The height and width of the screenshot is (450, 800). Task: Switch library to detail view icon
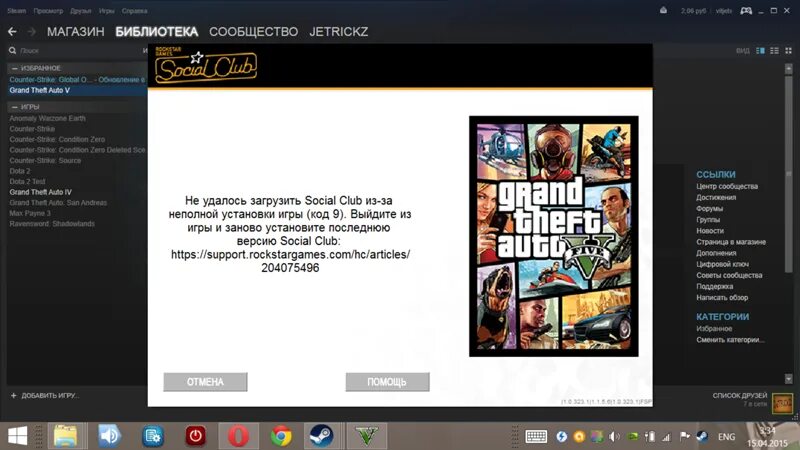tap(760, 51)
